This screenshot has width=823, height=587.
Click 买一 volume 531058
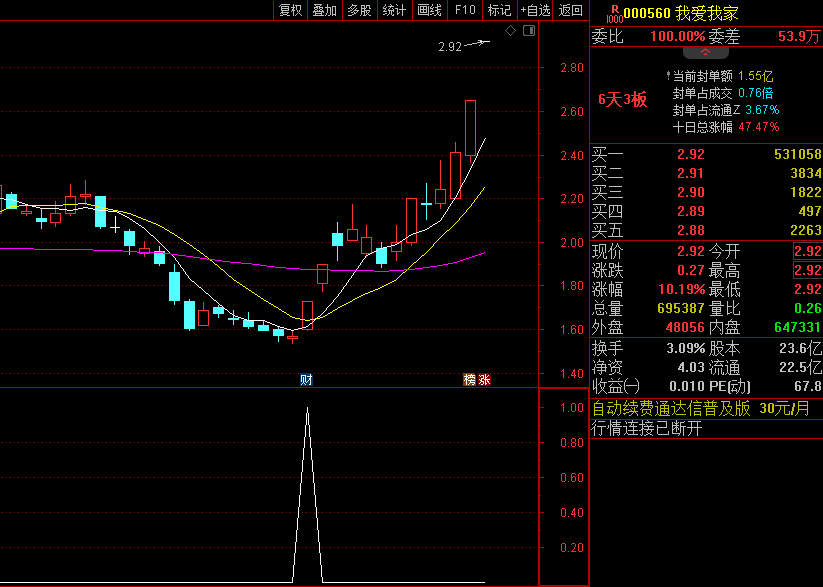pos(798,154)
